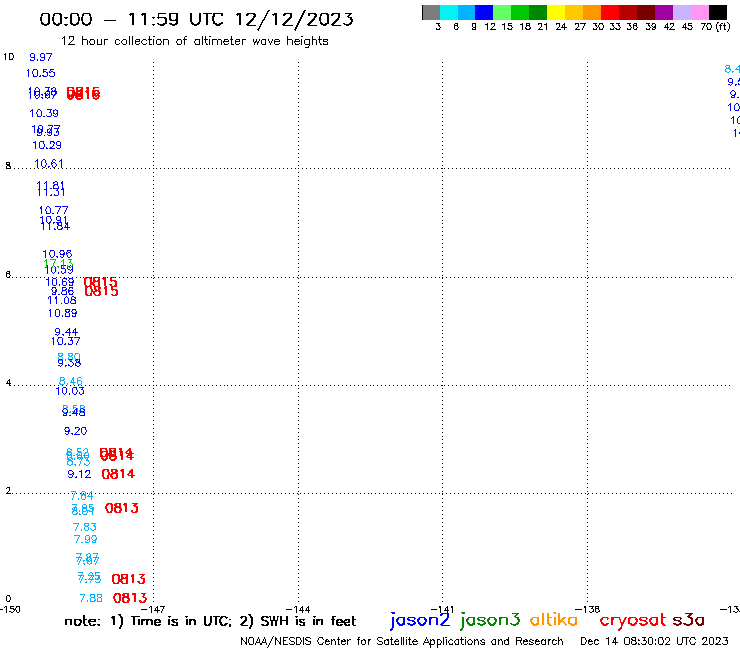Select the wave height value 10.89

(x=62, y=313)
